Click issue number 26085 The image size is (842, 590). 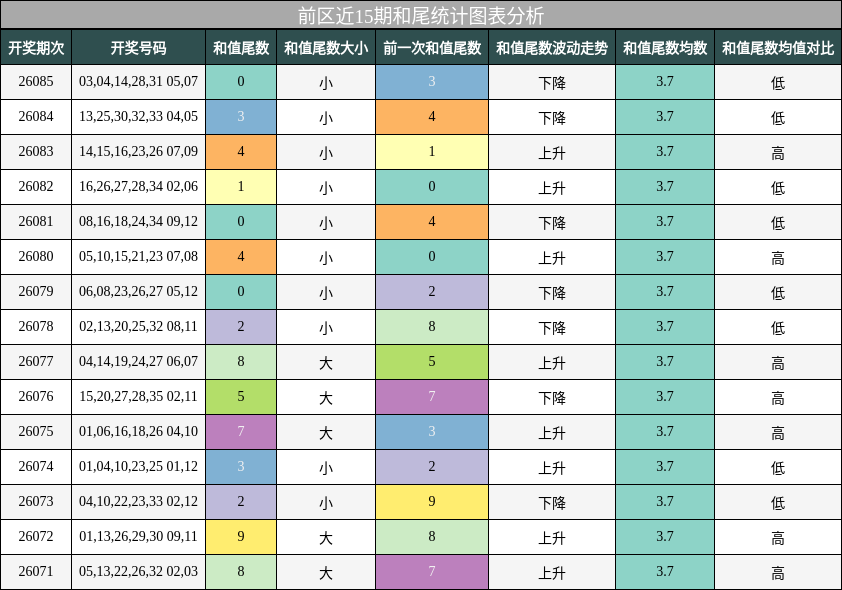(36, 82)
